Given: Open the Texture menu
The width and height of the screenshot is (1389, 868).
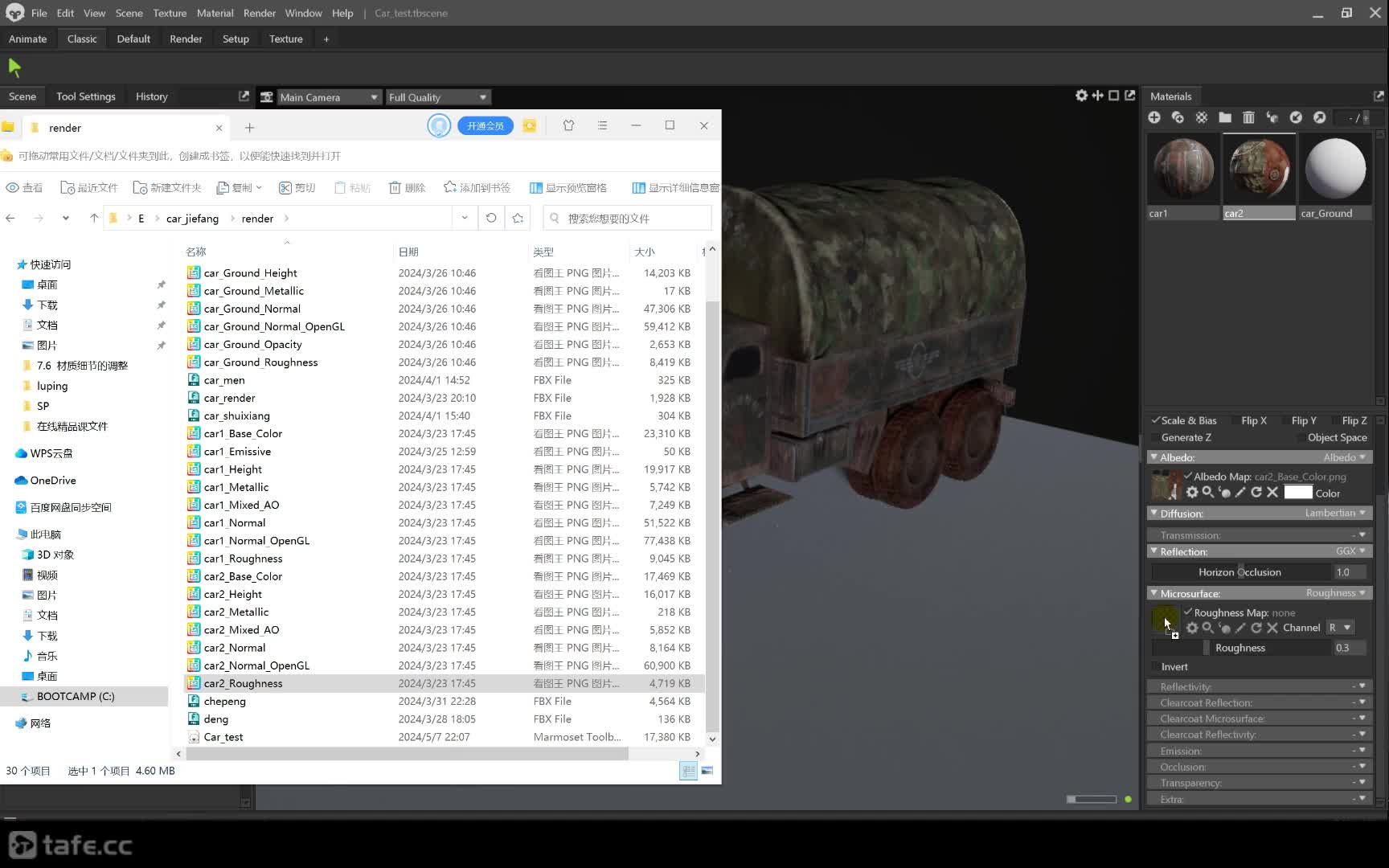Looking at the screenshot, I should tap(170, 13).
